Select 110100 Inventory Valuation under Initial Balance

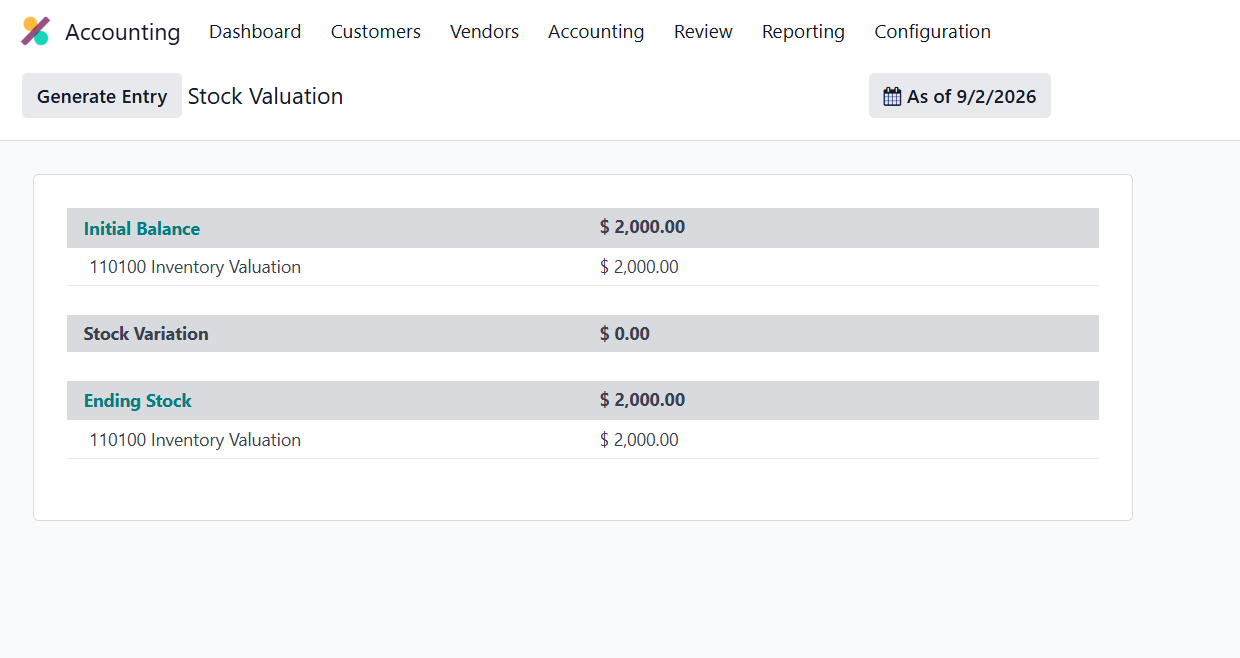[x=195, y=267]
